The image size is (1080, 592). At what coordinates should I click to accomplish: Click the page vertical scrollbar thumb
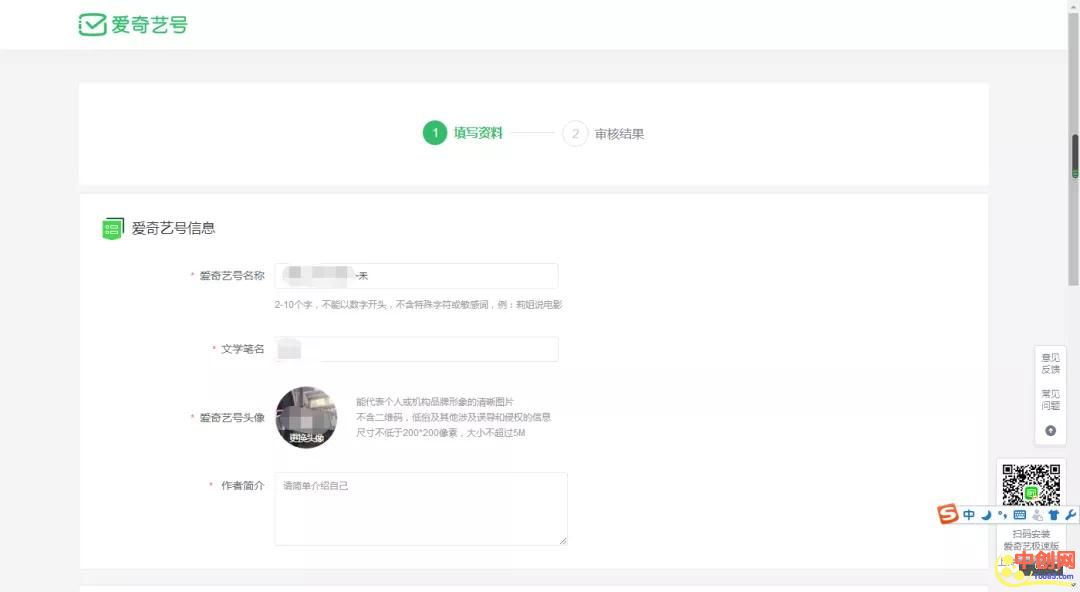(1074, 155)
